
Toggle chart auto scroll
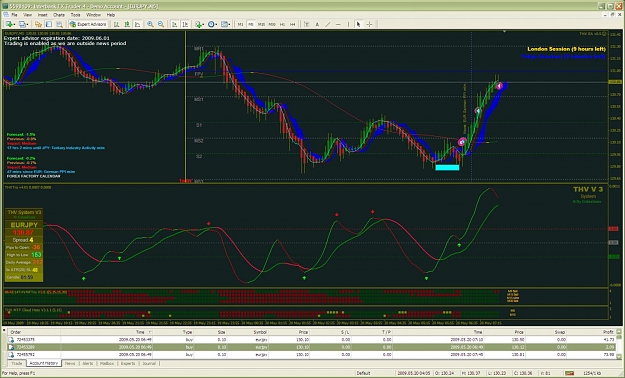(175, 24)
